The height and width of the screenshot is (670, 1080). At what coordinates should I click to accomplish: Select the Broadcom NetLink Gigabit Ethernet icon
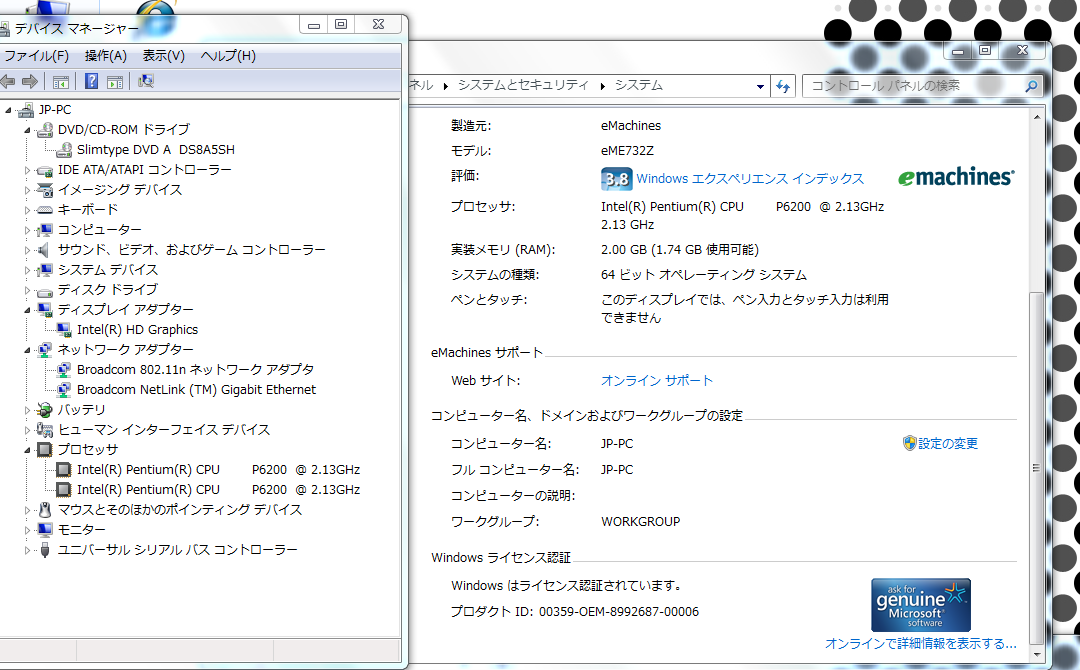[64, 390]
